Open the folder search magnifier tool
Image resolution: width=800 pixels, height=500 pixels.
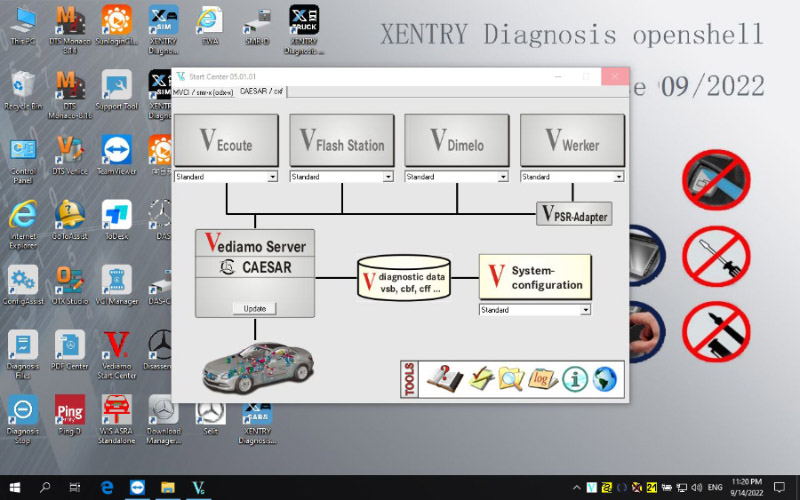(511, 379)
